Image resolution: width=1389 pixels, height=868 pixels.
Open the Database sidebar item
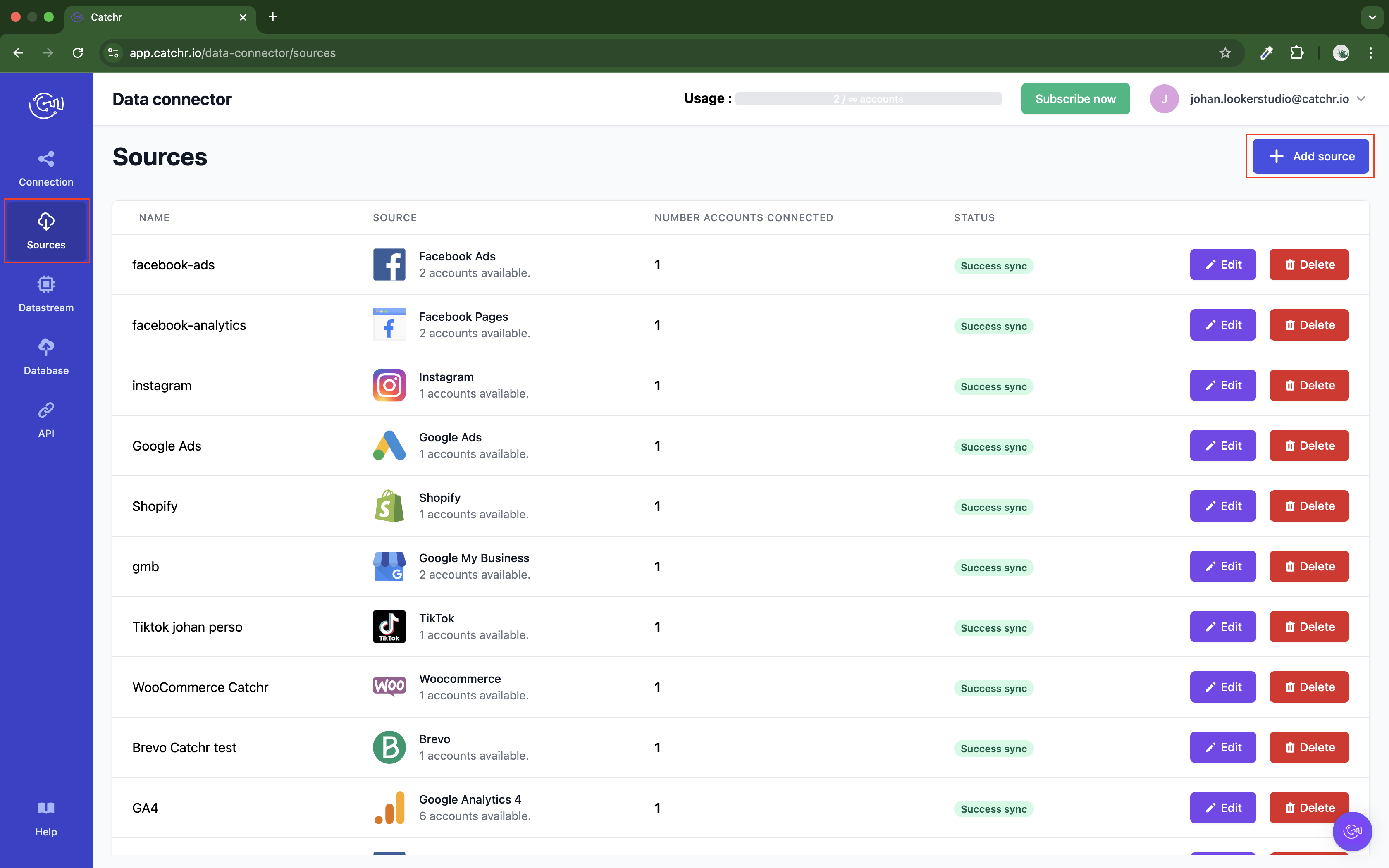(46, 357)
